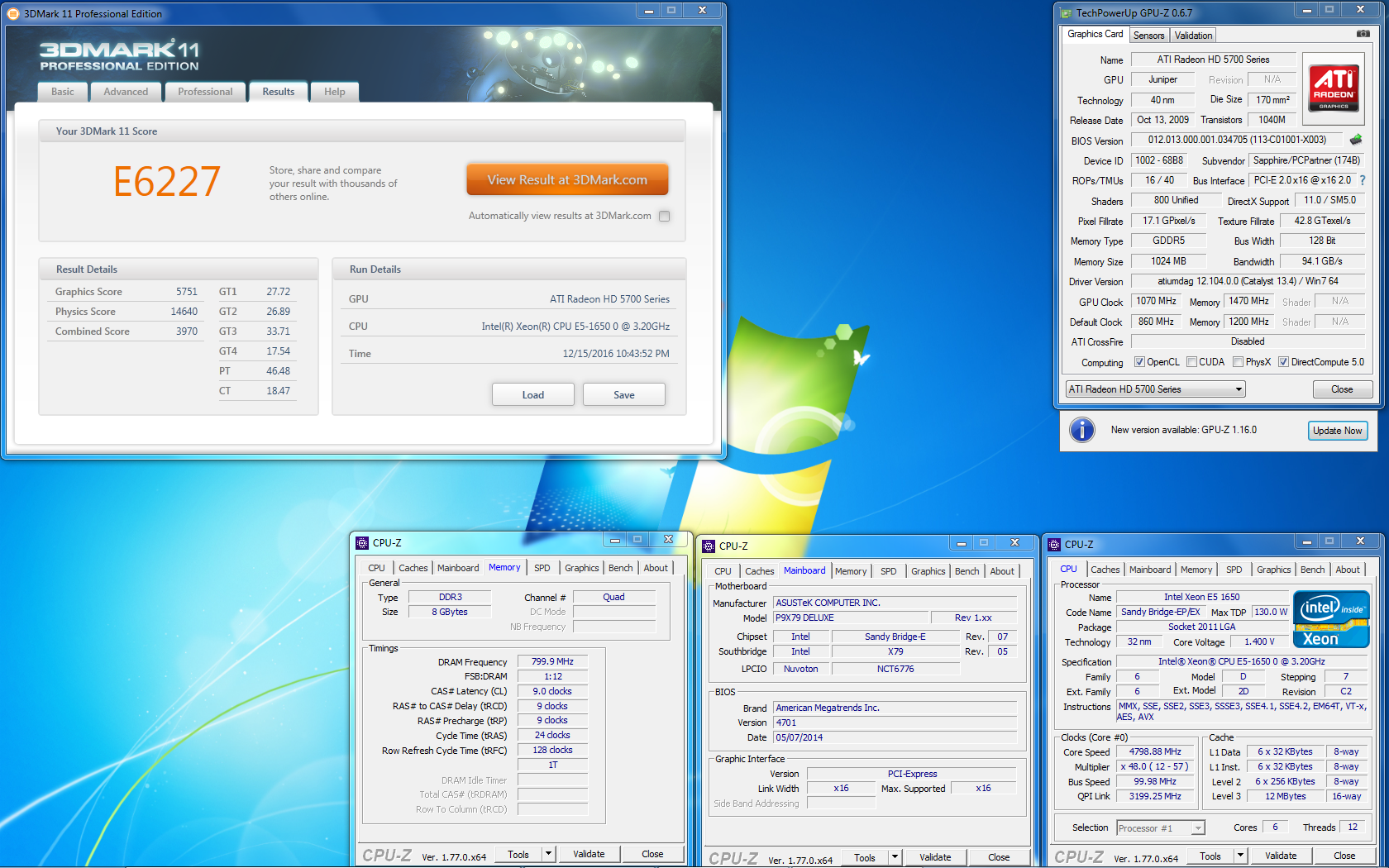Viewport: 1389px width, 868px height.
Task: Open Tools dropdown arrow in CPU-Z CPU window
Action: 1240,856
